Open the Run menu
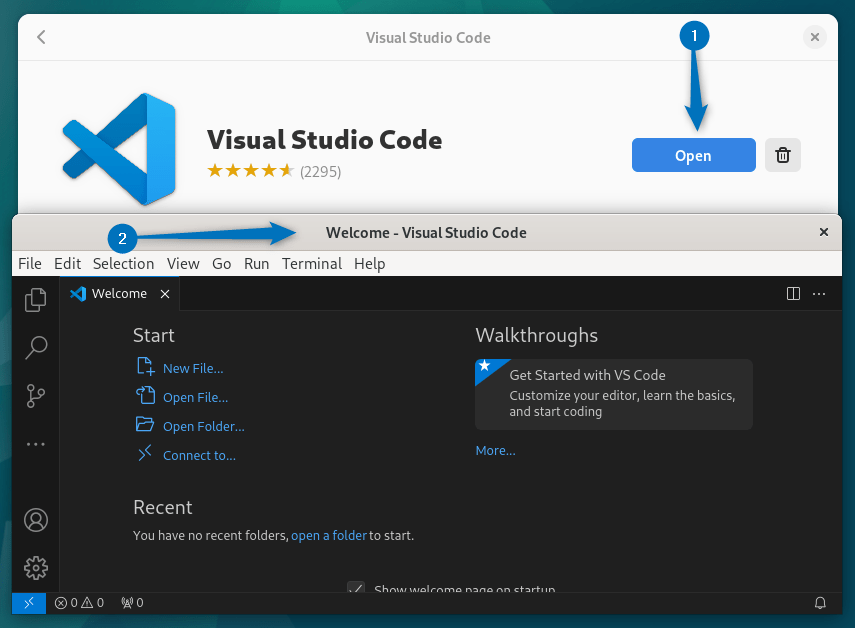Screen dimensions: 855x628 tap(256, 263)
